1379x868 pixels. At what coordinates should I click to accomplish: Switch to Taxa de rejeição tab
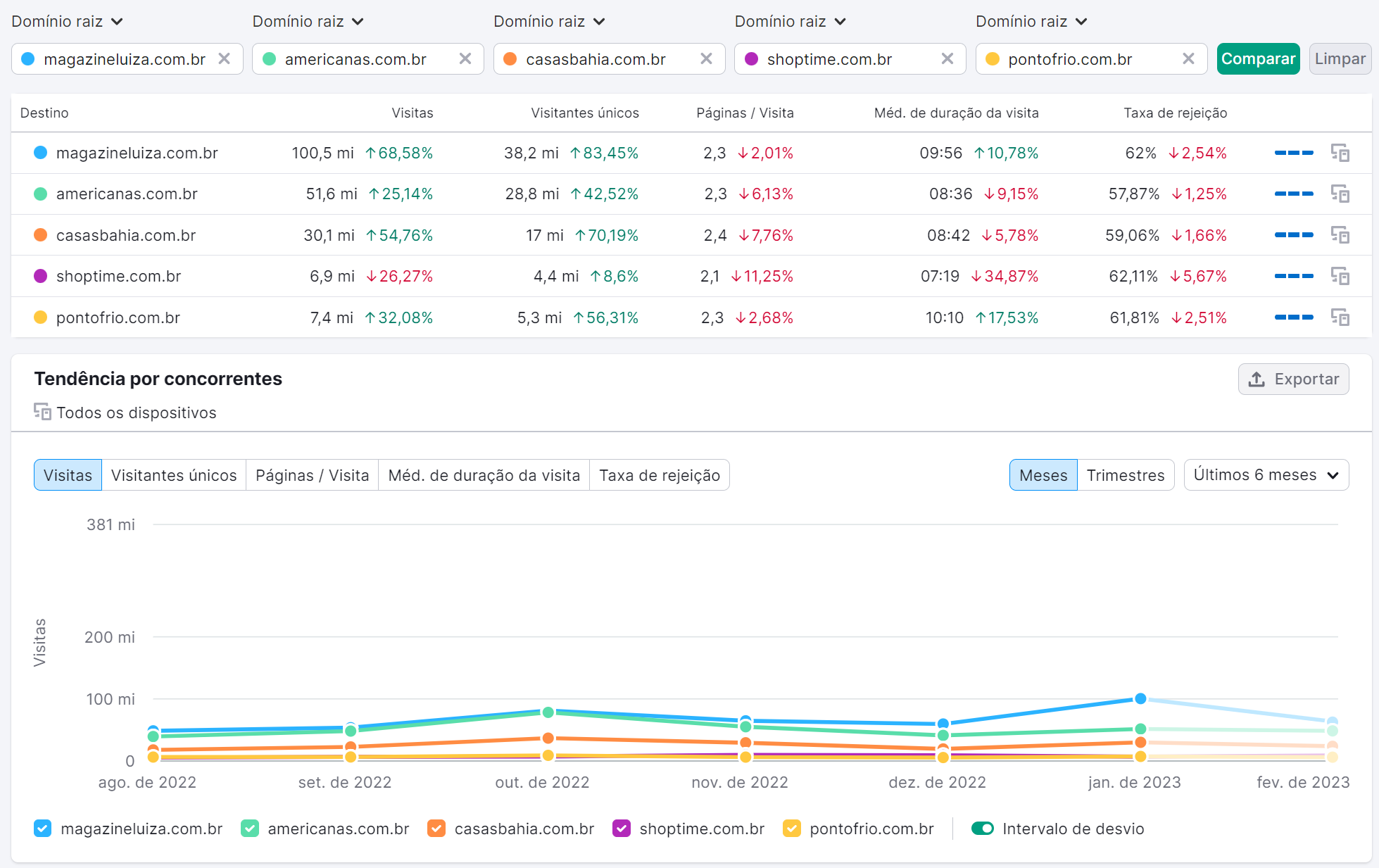click(x=659, y=475)
